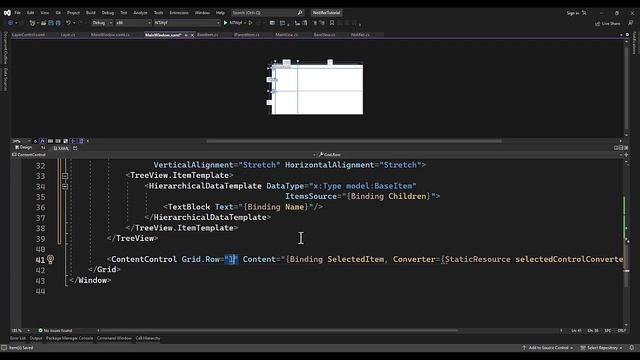Click Start Without Debugging outline play icon

[251, 23]
